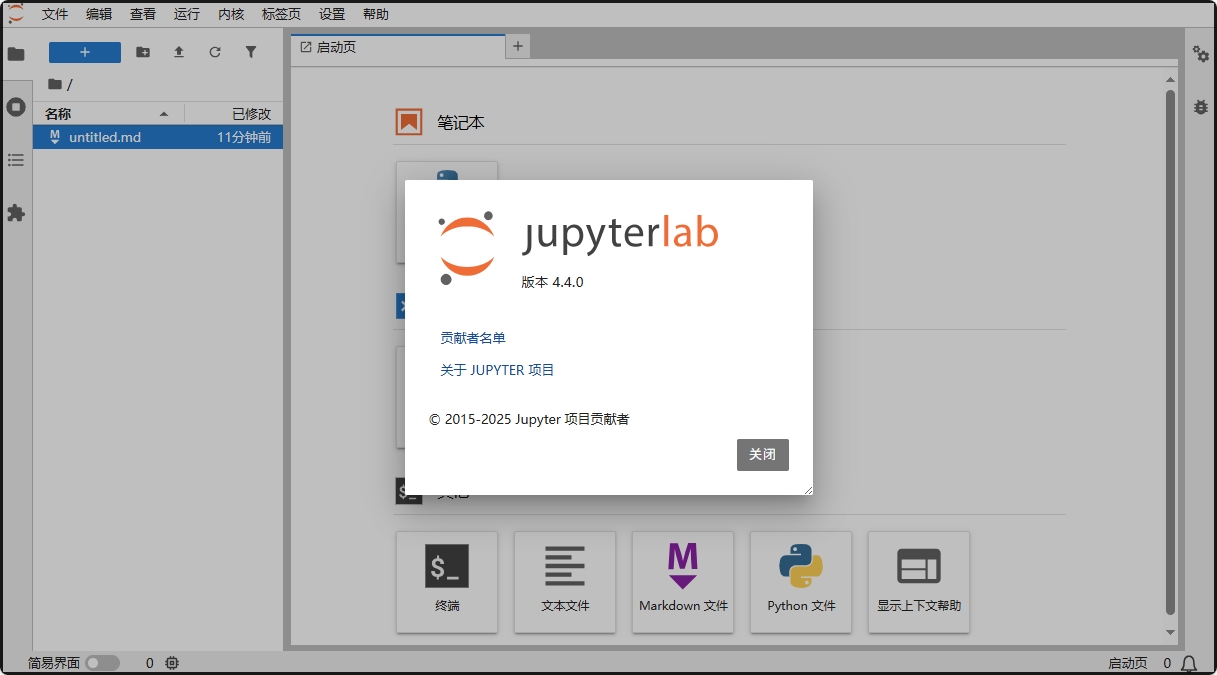Click the 关于 JUPYTER 项目 link
Image resolution: width=1217 pixels, height=675 pixels.
(x=497, y=370)
